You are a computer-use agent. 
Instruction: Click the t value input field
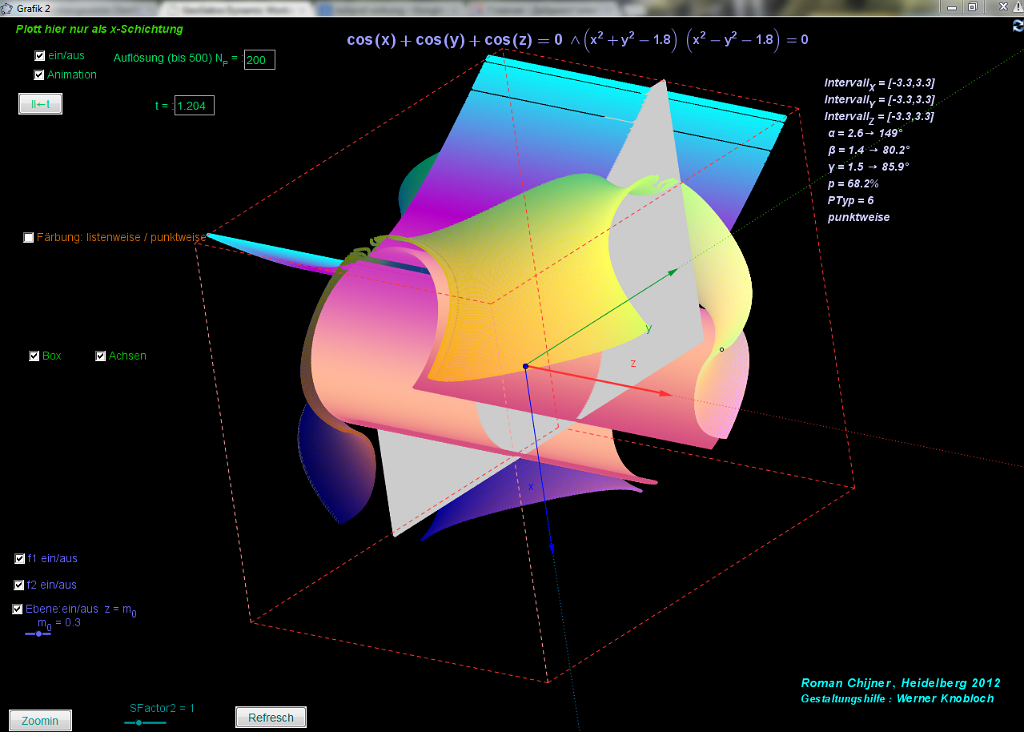coord(194,105)
